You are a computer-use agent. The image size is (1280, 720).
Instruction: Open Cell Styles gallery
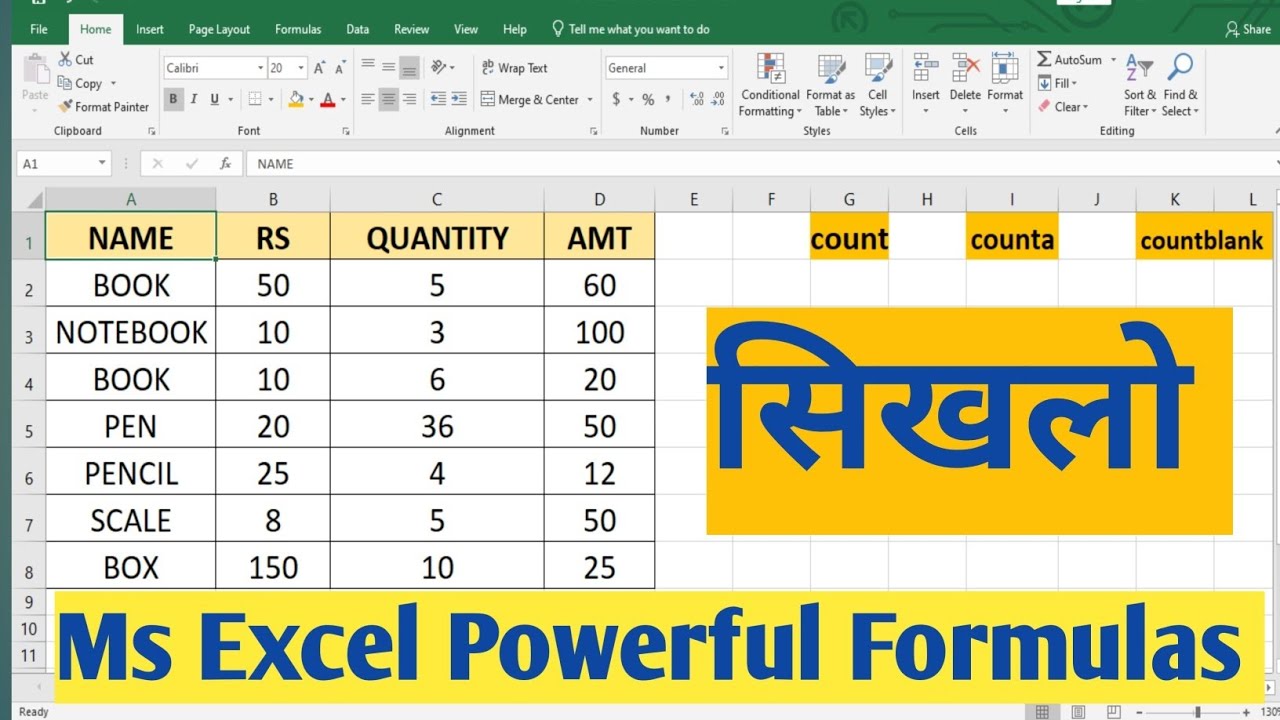(878, 85)
